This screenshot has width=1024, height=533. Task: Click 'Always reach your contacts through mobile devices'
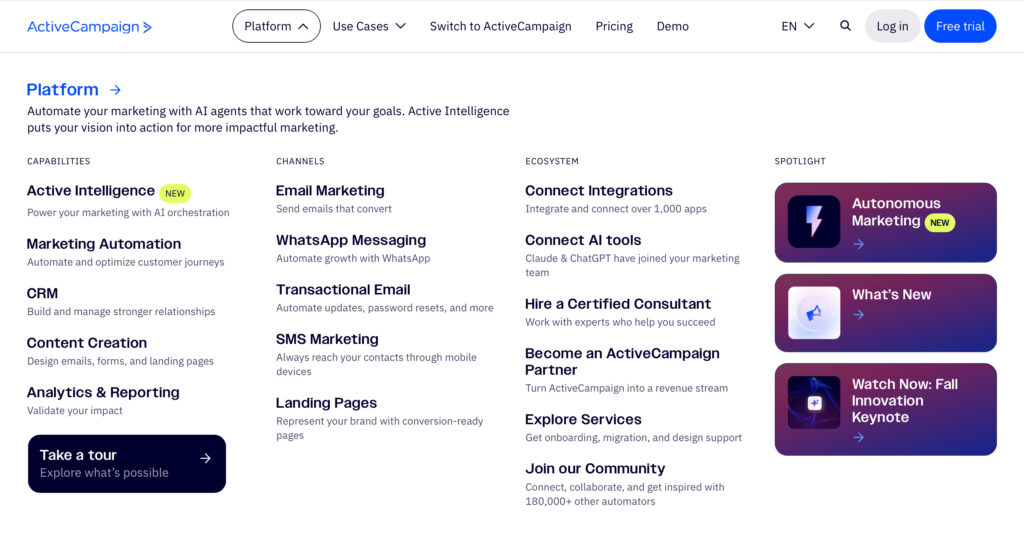click(x=376, y=364)
